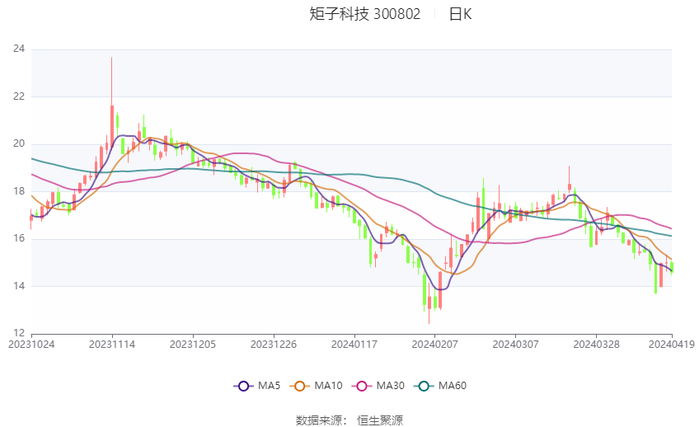Click the y-axis value 12
This screenshot has width=700, height=427.
(18, 333)
